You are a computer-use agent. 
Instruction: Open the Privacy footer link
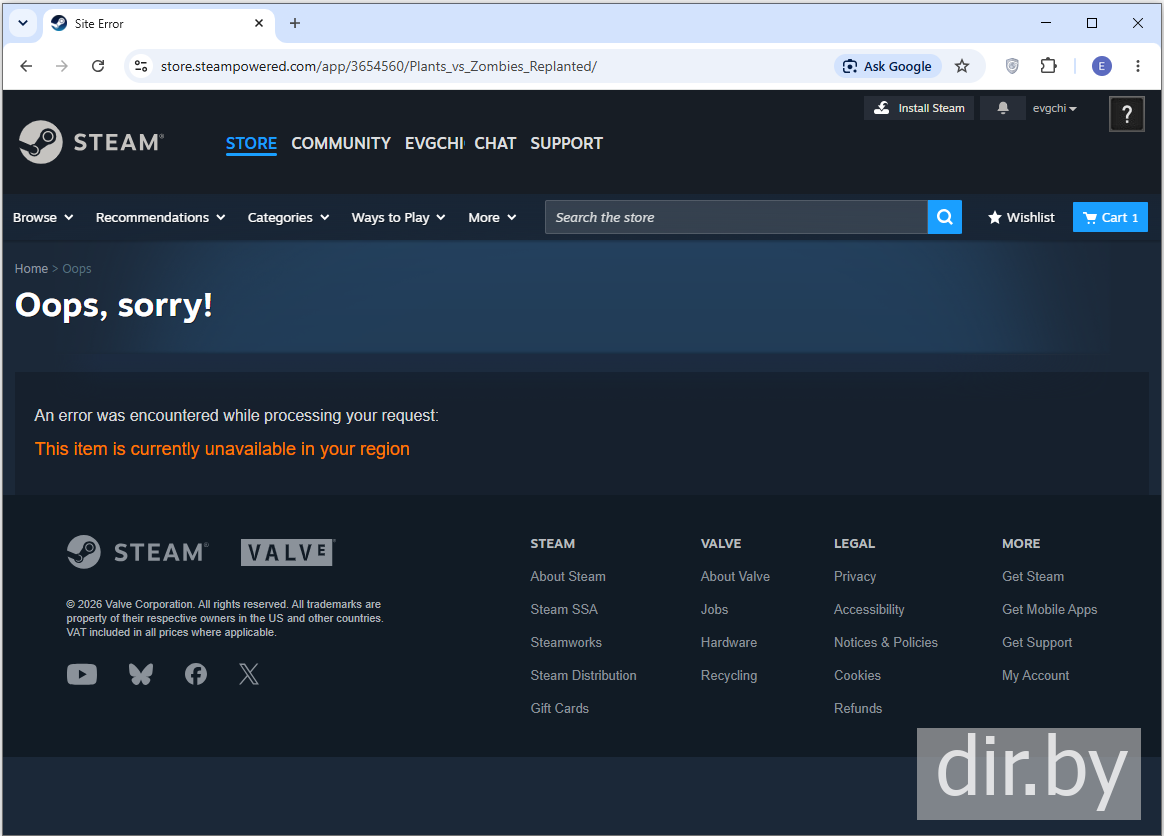coord(855,576)
